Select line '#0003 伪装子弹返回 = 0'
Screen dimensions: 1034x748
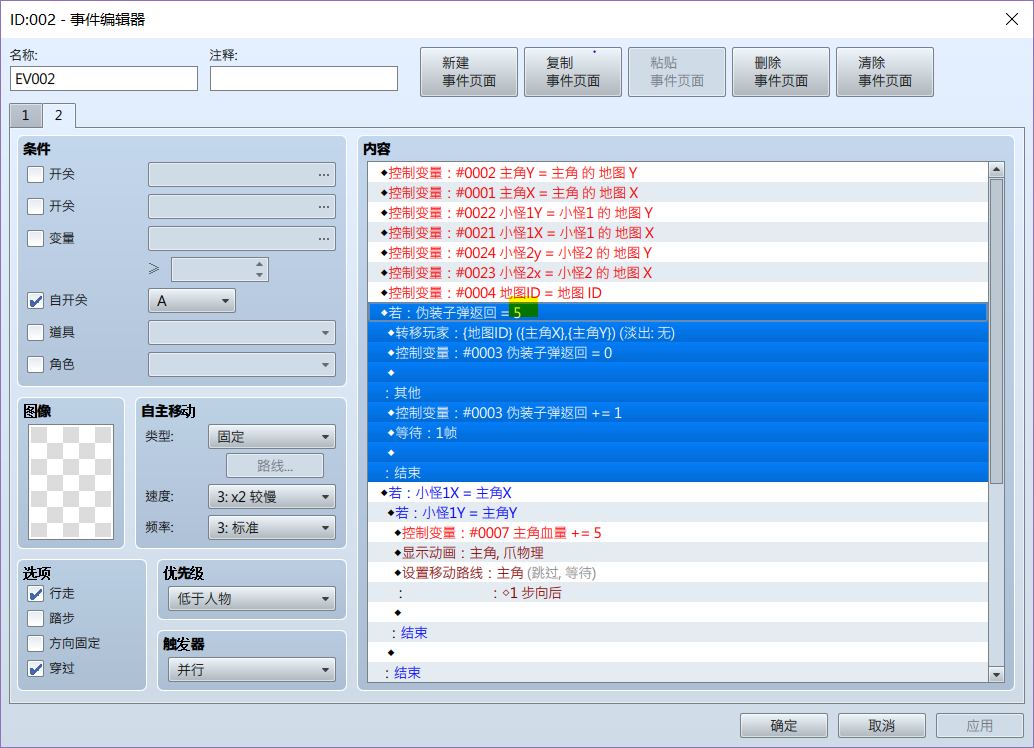[x=678, y=353]
